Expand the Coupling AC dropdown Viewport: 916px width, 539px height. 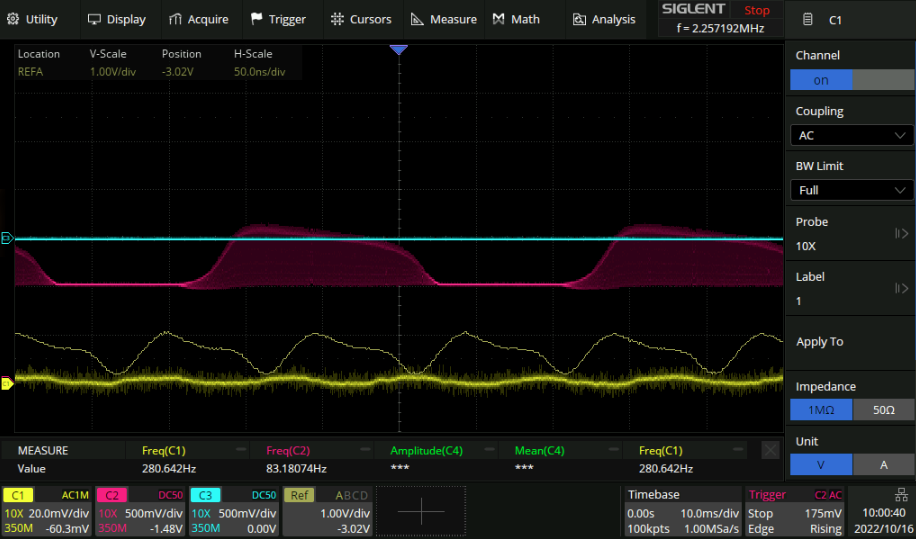pyautogui.click(x=852, y=135)
